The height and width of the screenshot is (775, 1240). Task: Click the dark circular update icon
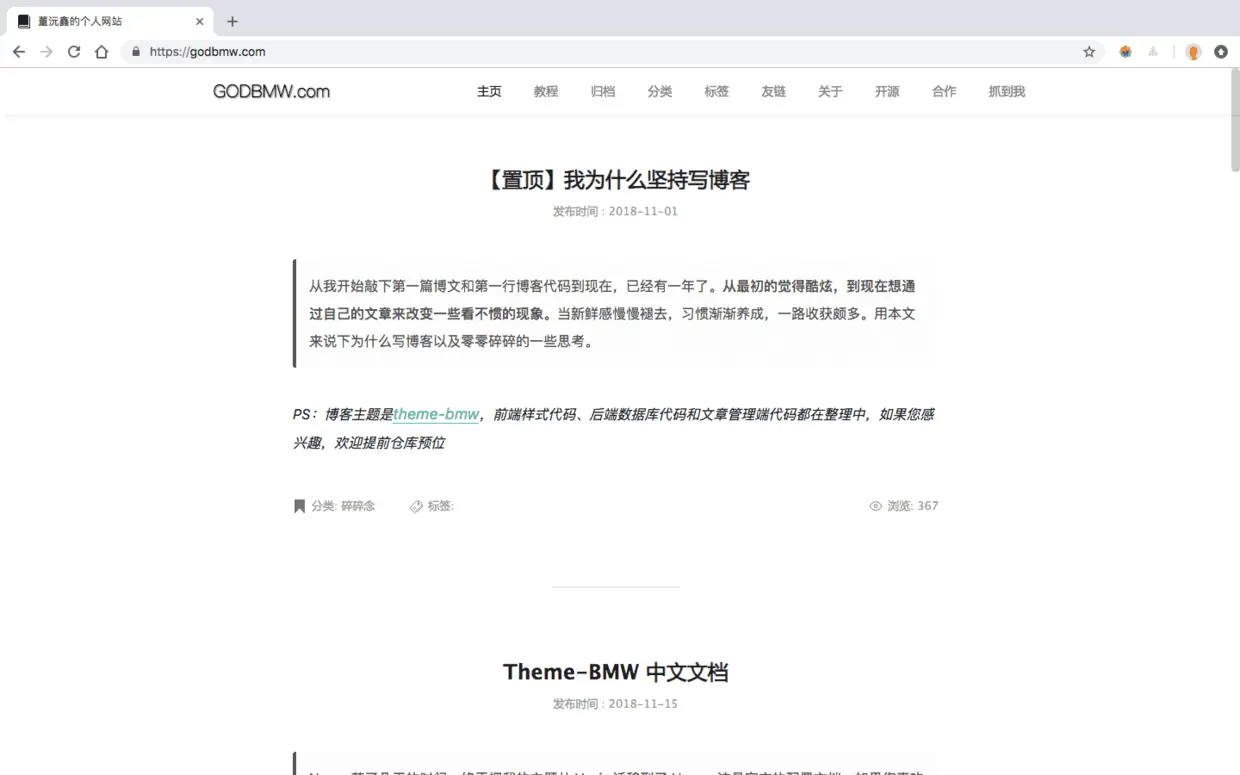coord(1221,52)
